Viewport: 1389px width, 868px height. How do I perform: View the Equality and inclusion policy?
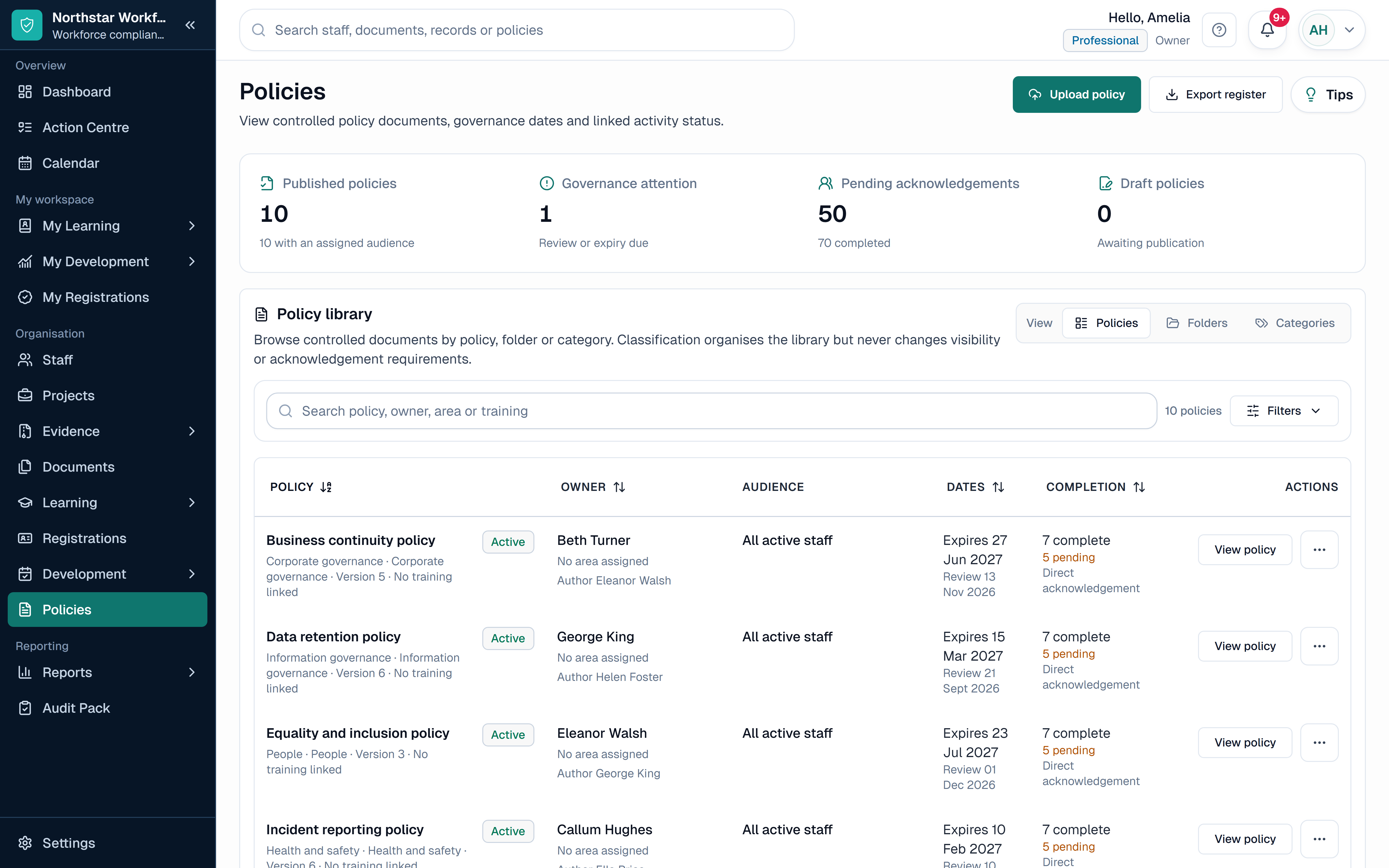coord(1245,742)
